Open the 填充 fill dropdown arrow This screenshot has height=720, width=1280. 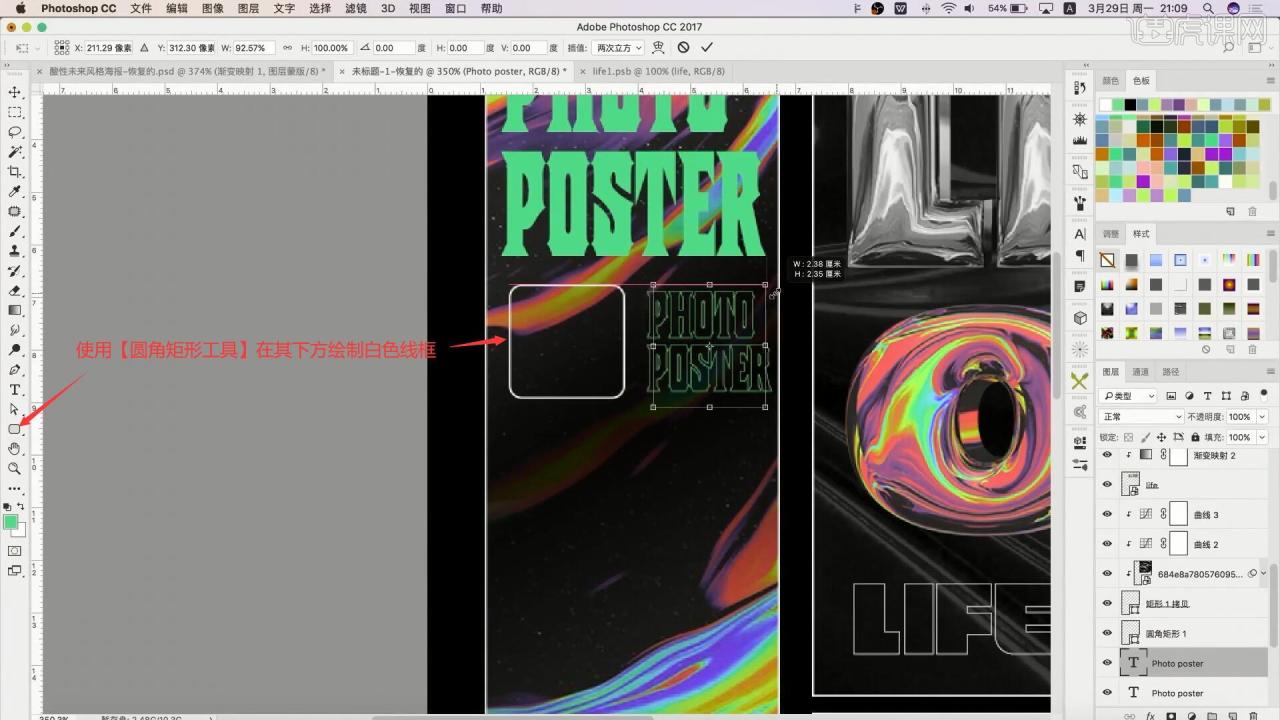click(1262, 437)
